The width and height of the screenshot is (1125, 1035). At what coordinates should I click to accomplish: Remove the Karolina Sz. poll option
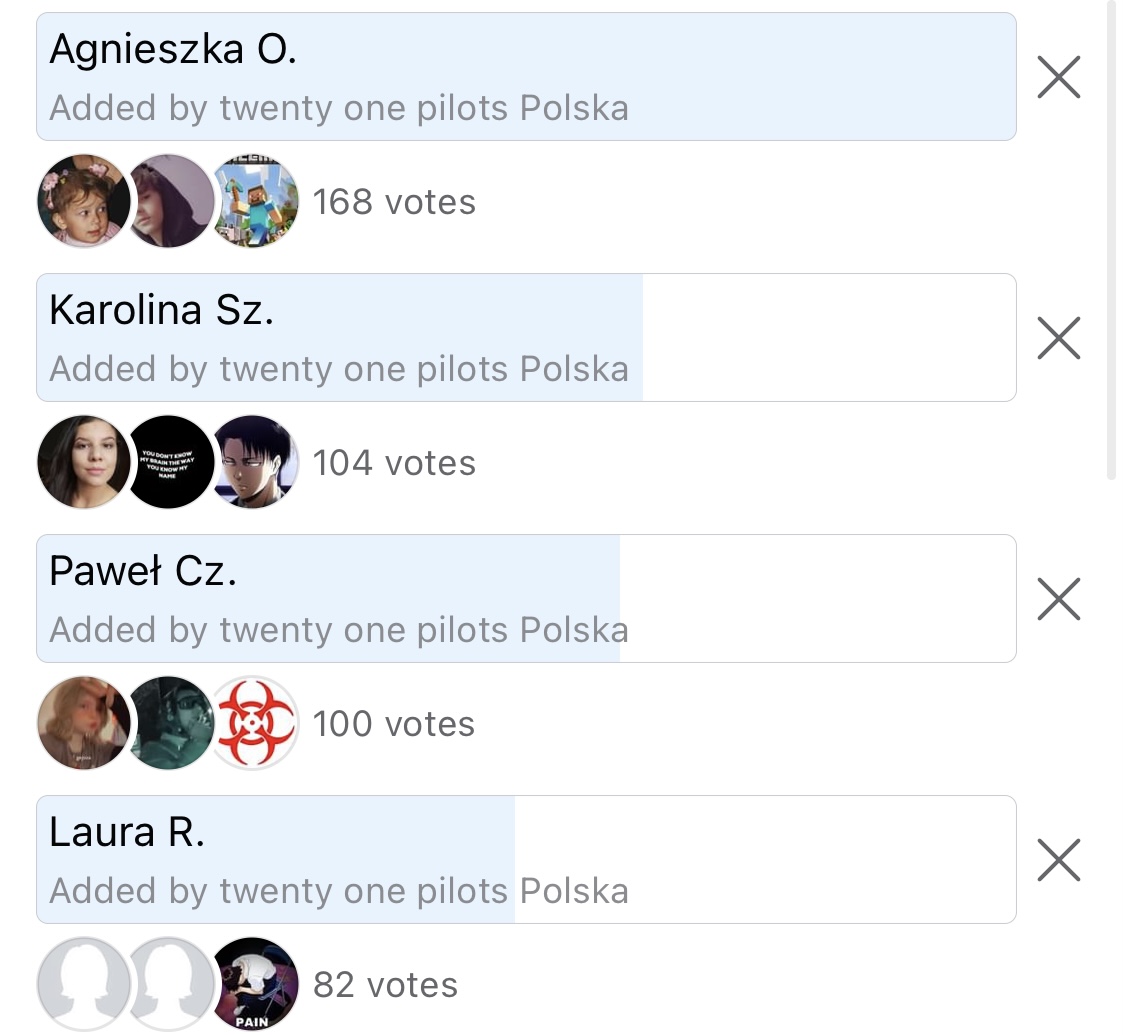point(1059,338)
